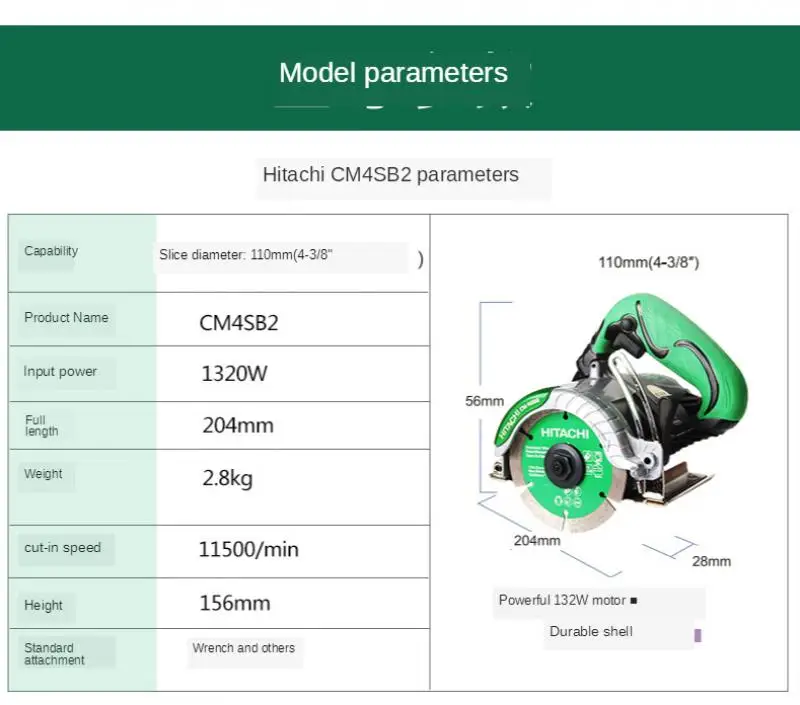
Task: Click the 'Capability' row label
Action: [x=51, y=251]
